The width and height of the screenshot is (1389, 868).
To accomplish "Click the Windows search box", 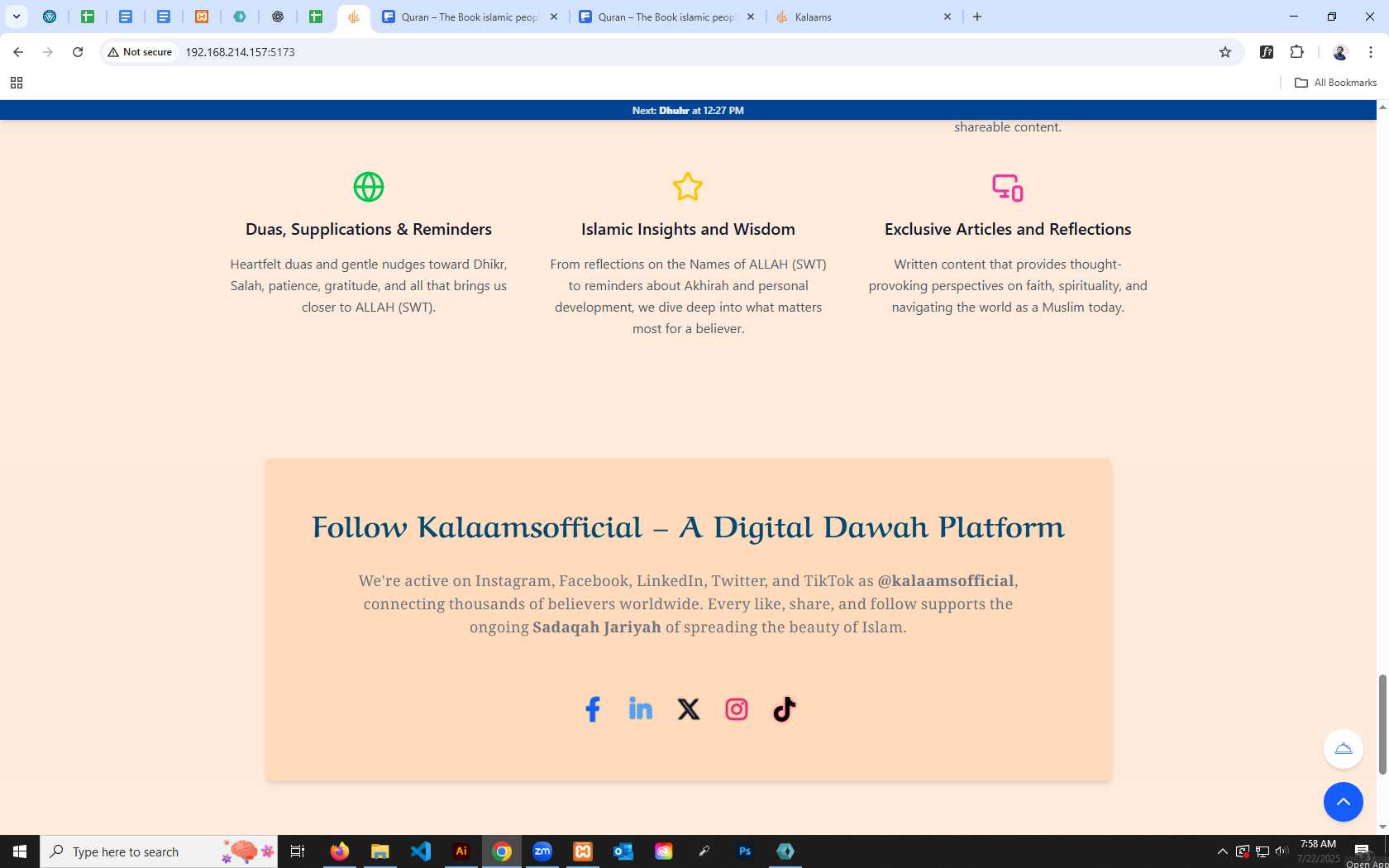I will (159, 851).
